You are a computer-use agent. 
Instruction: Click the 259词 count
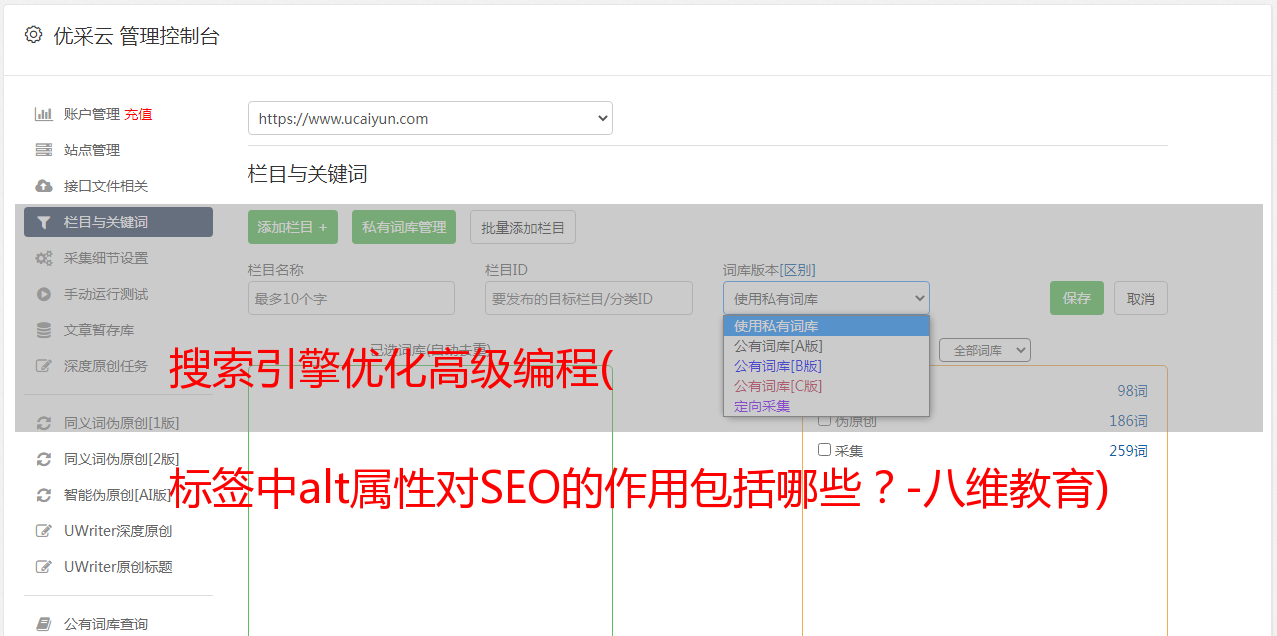coord(1128,451)
